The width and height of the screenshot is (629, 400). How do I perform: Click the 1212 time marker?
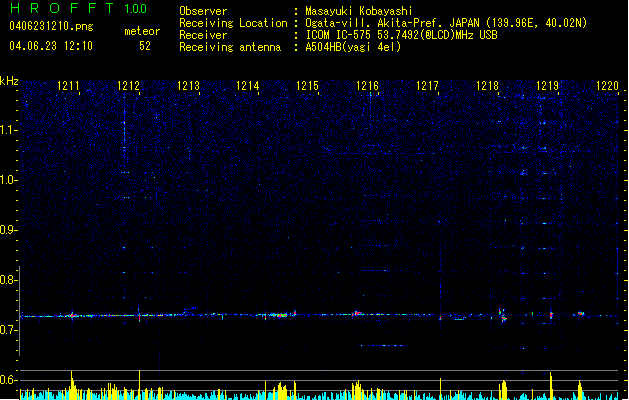128,86
